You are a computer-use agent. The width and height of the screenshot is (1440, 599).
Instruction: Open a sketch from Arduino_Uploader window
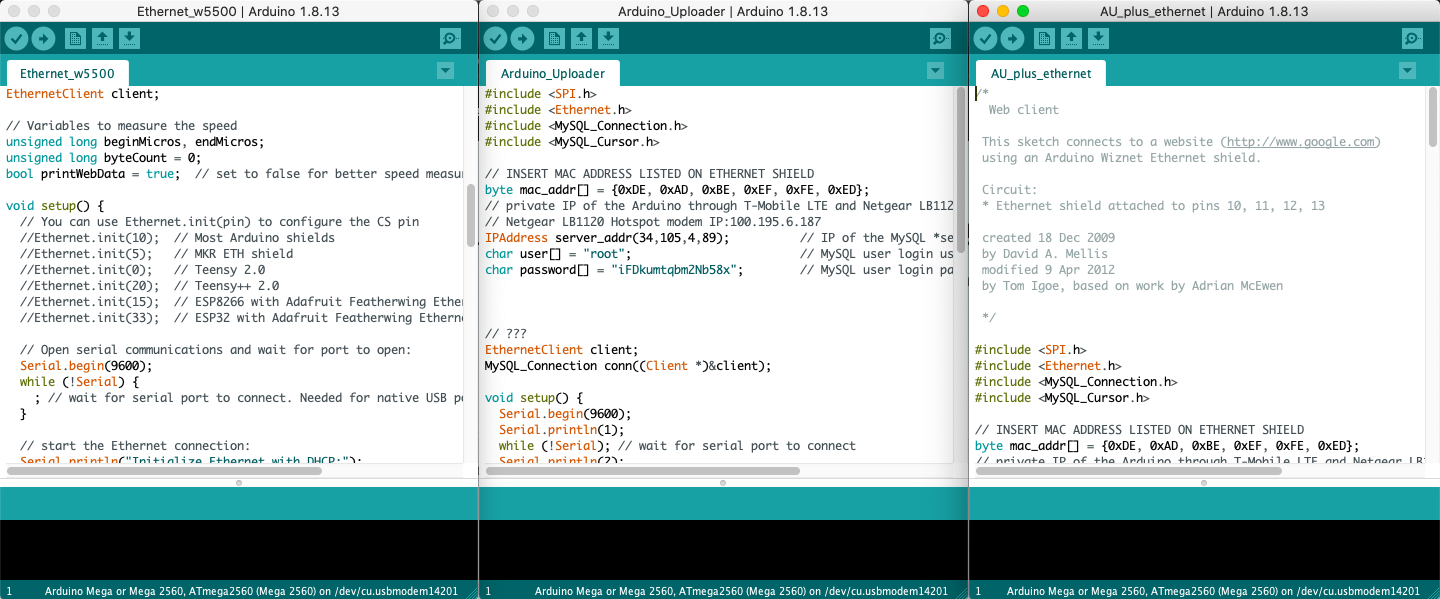pos(581,39)
